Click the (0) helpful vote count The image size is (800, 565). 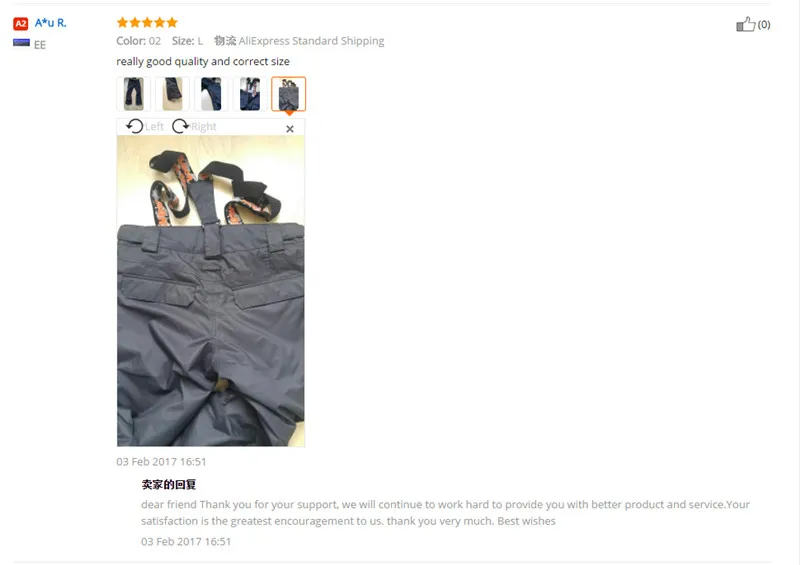(x=764, y=24)
